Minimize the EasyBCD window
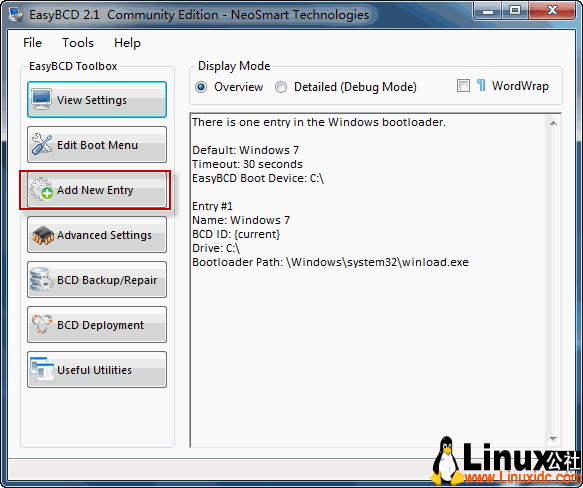The image size is (583, 488). click(488, 10)
